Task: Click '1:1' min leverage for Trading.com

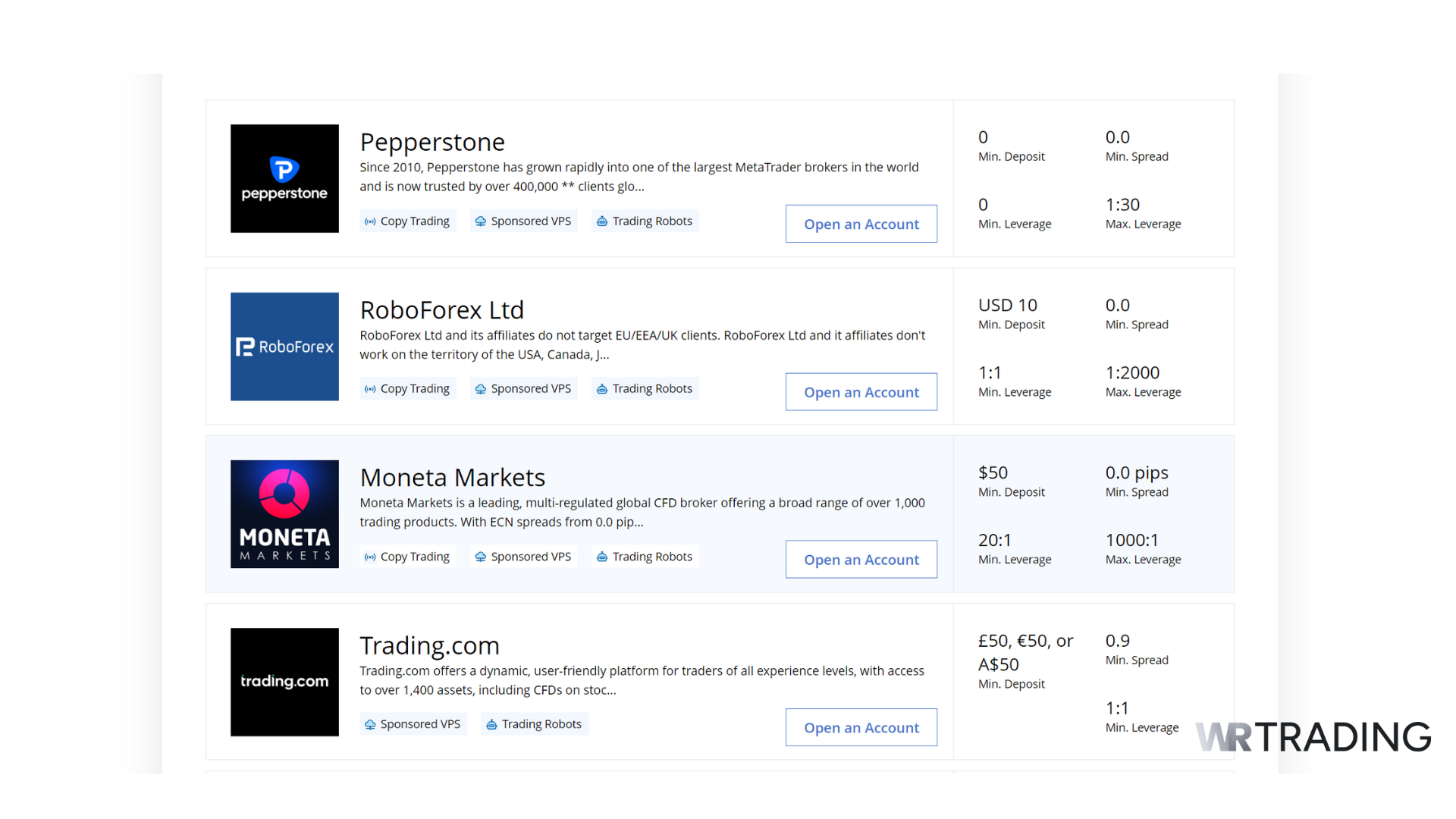Action: pyautogui.click(x=1117, y=708)
